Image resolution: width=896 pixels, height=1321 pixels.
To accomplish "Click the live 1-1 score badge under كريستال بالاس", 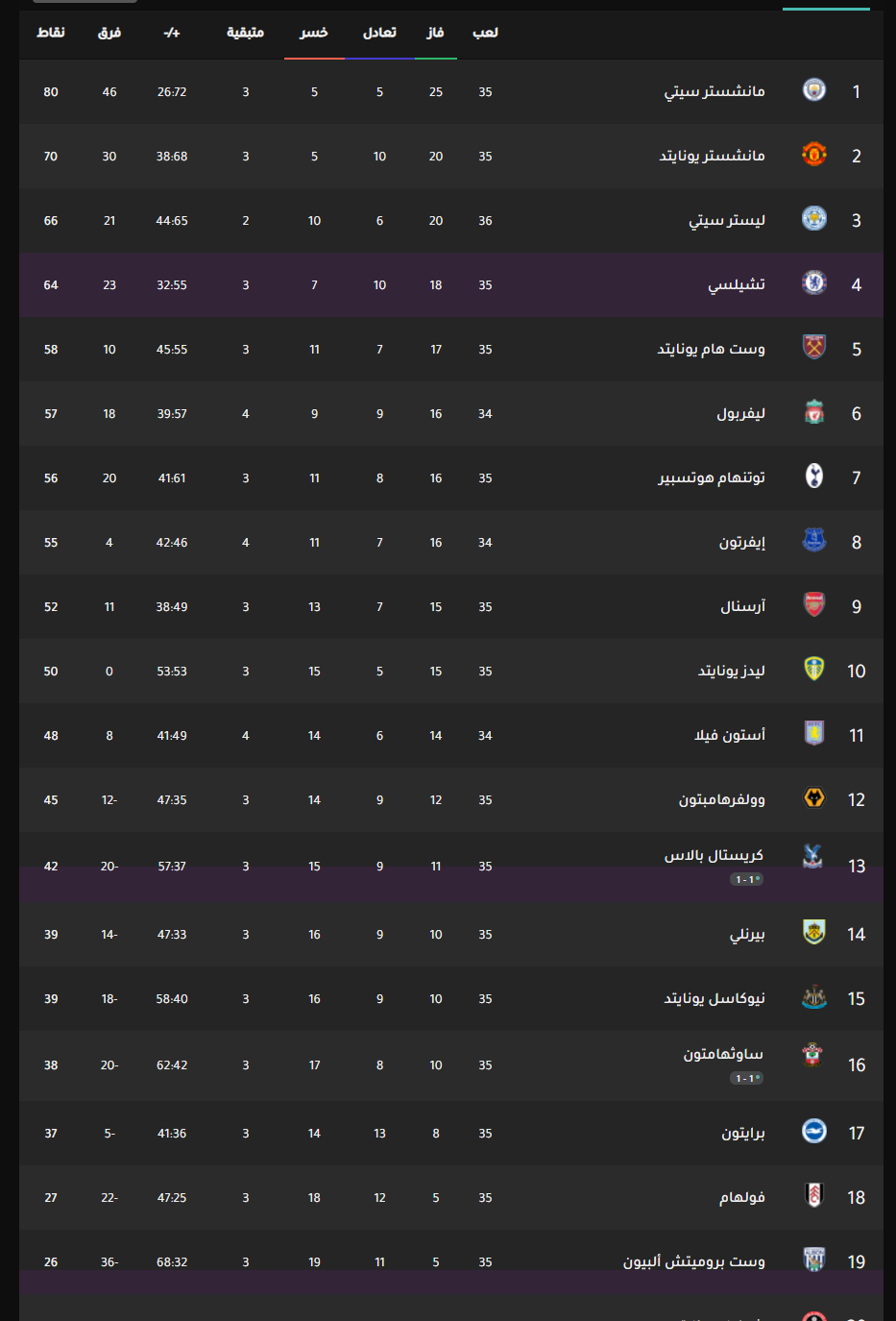I will [747, 879].
